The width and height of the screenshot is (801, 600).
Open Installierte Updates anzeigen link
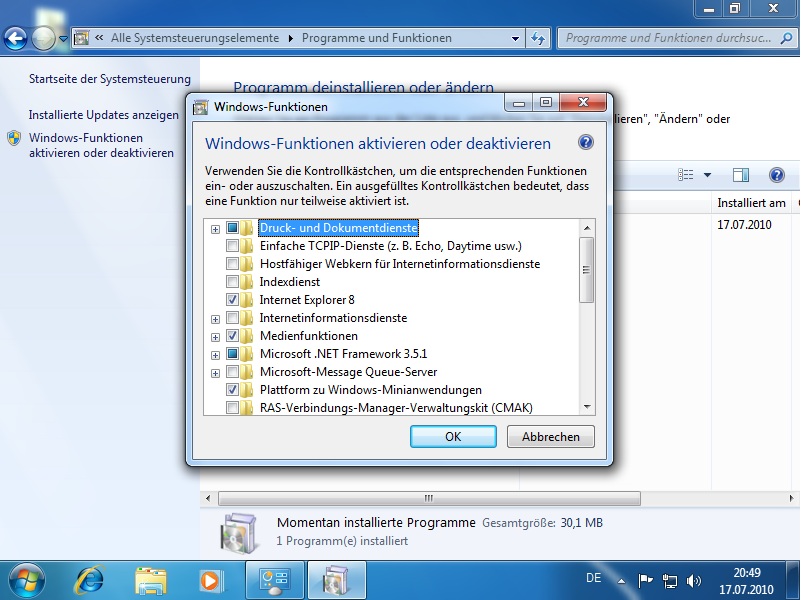103,115
